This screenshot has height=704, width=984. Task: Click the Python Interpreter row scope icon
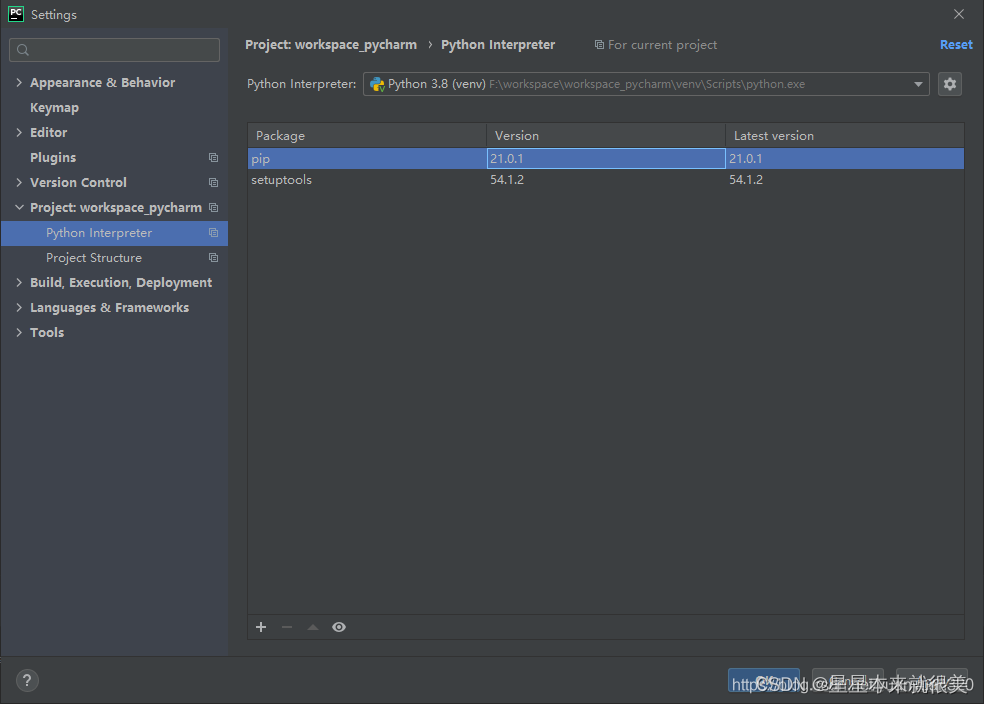click(x=213, y=233)
